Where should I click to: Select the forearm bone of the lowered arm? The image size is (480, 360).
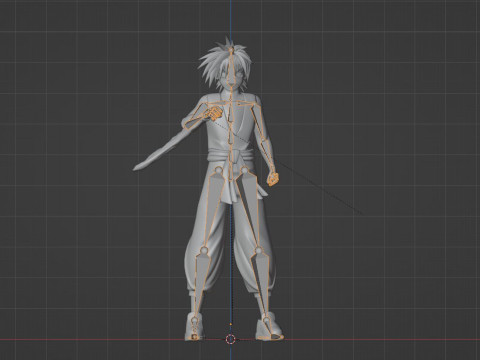point(268,156)
